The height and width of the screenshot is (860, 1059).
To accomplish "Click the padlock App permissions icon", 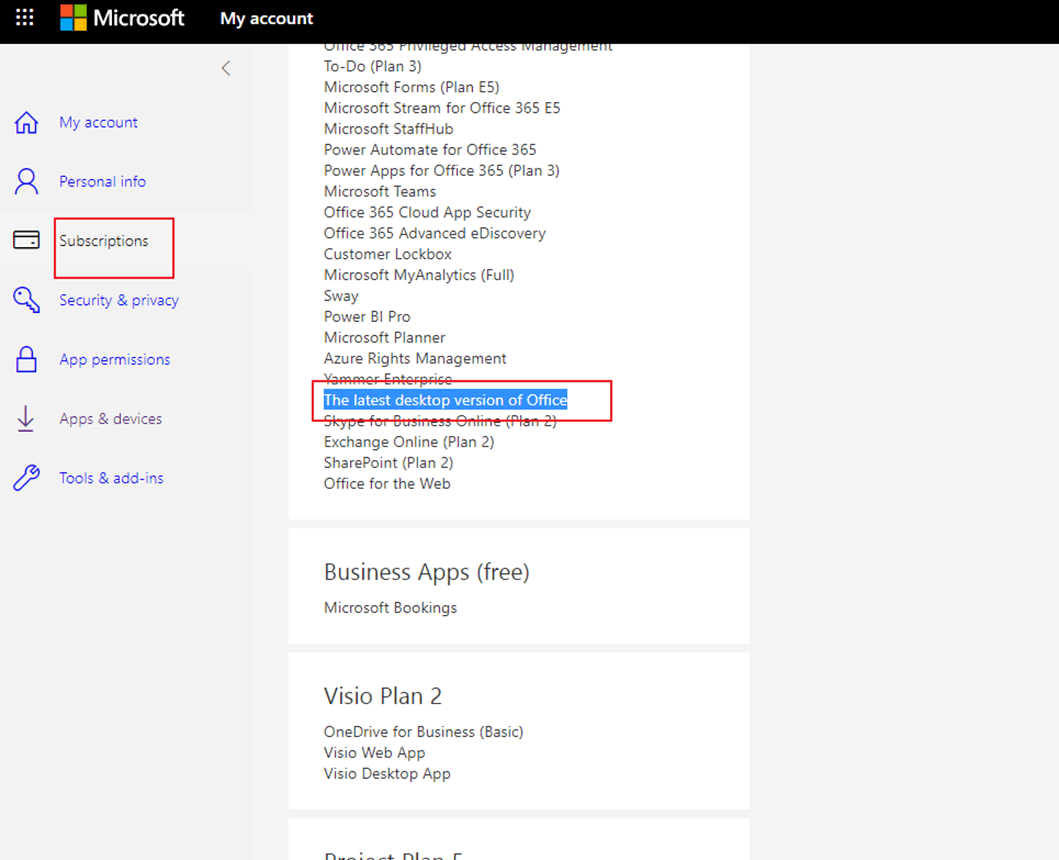I will point(26,359).
